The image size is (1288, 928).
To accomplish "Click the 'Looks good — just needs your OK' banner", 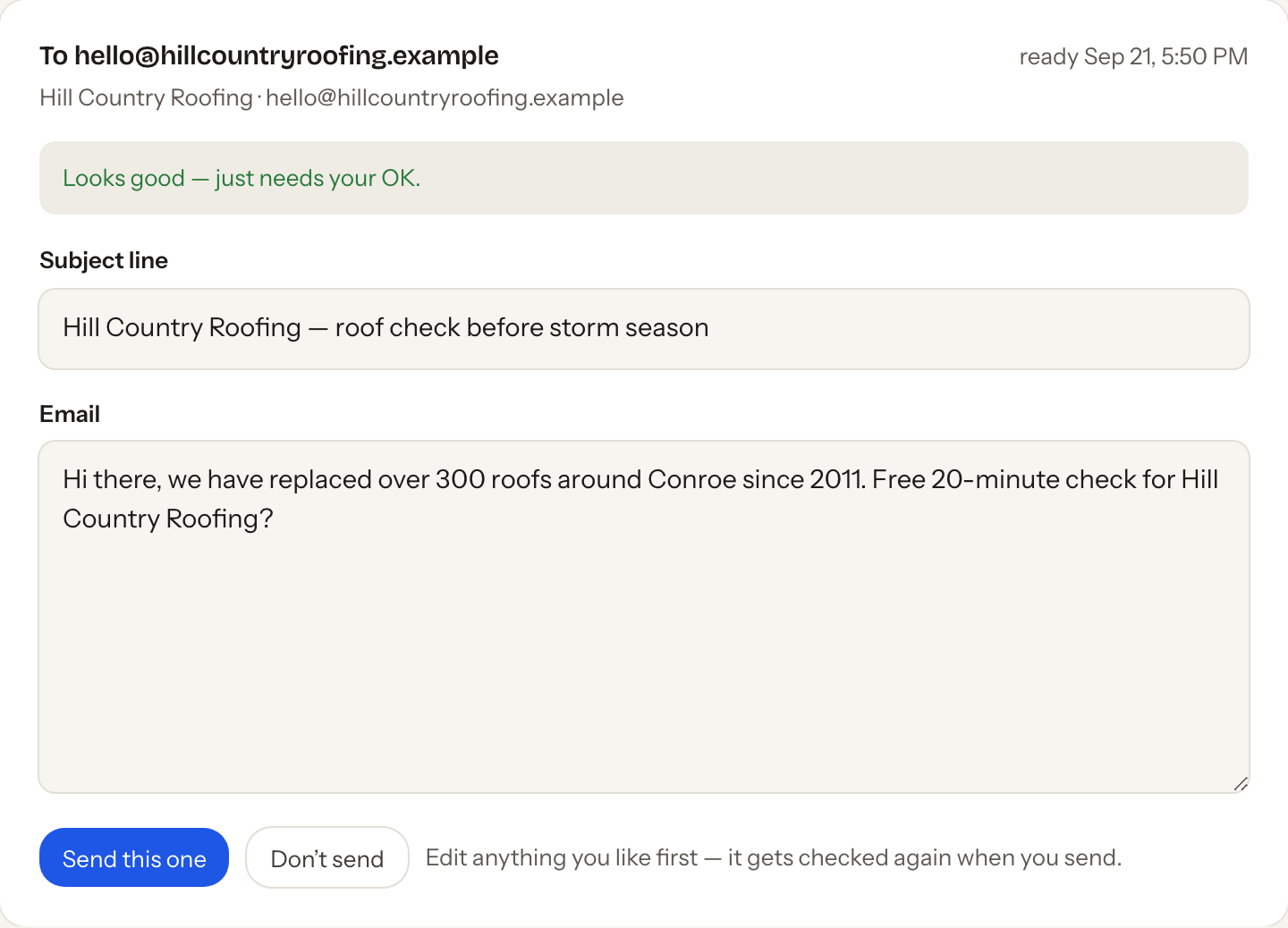I will coord(644,178).
